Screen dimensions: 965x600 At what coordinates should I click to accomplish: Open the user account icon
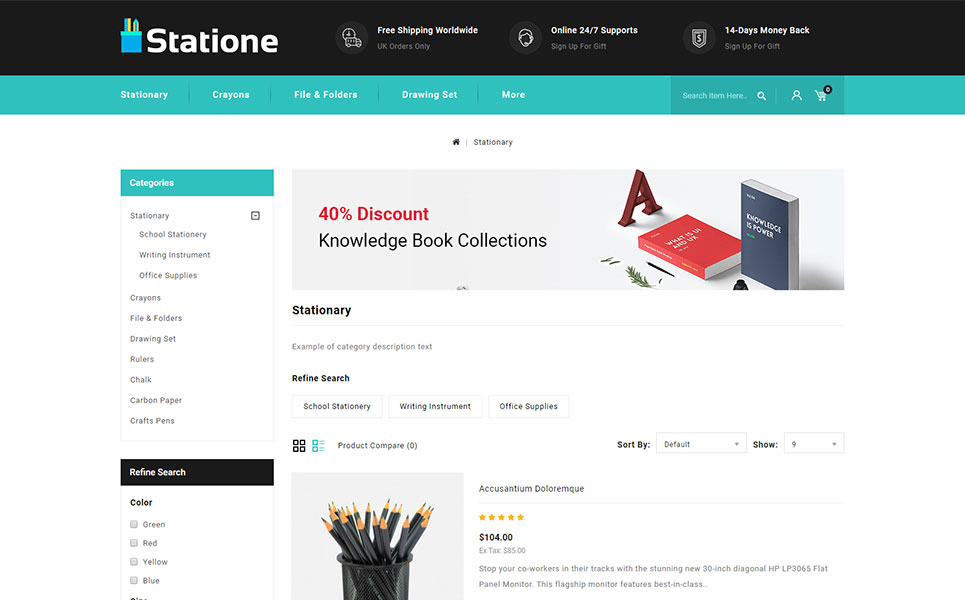coord(796,95)
